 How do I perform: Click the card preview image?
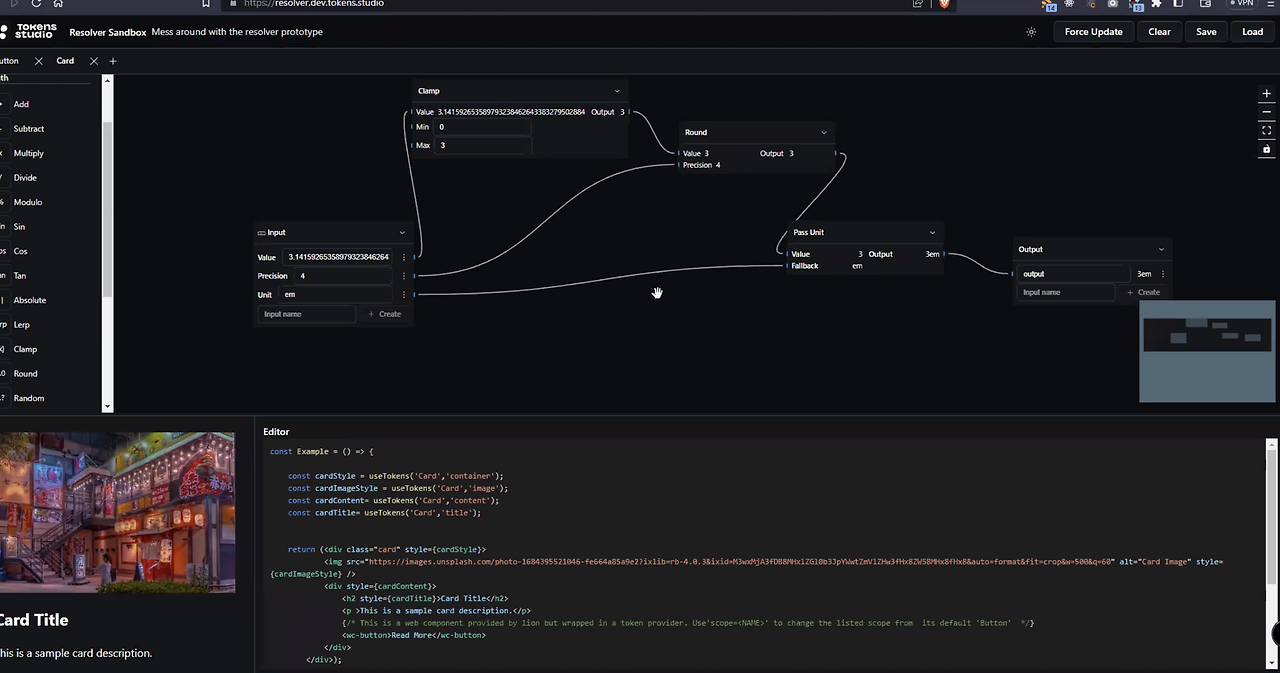point(117,512)
